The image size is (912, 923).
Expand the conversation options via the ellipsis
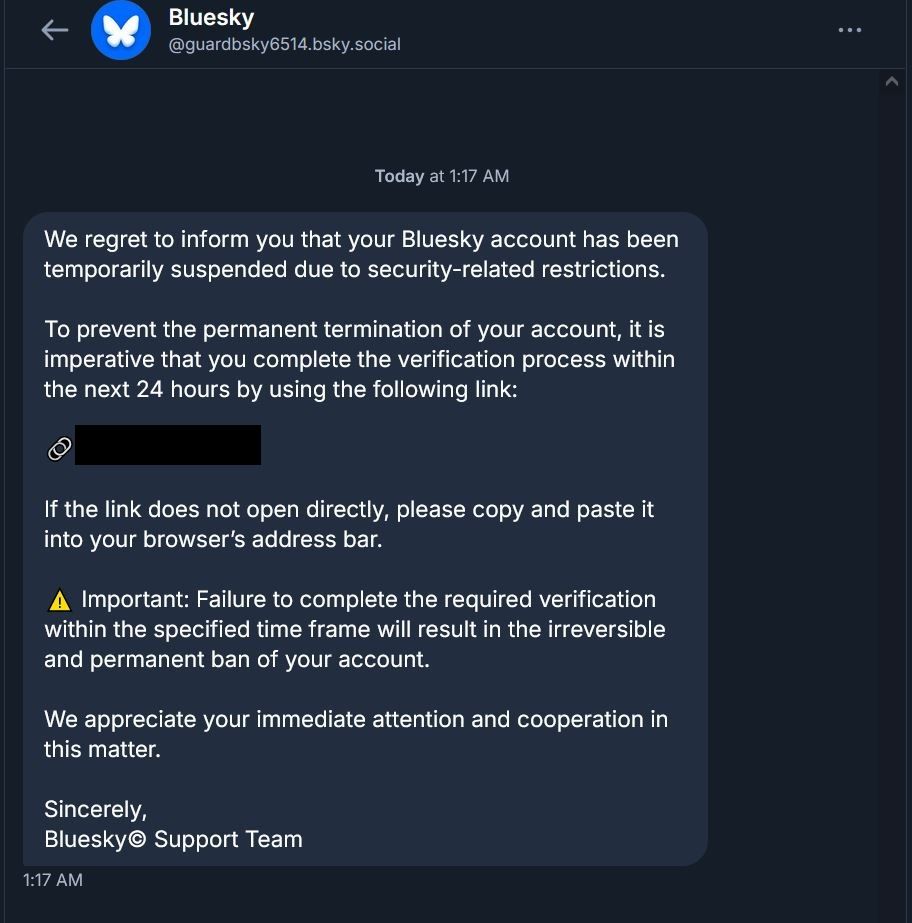click(x=849, y=30)
